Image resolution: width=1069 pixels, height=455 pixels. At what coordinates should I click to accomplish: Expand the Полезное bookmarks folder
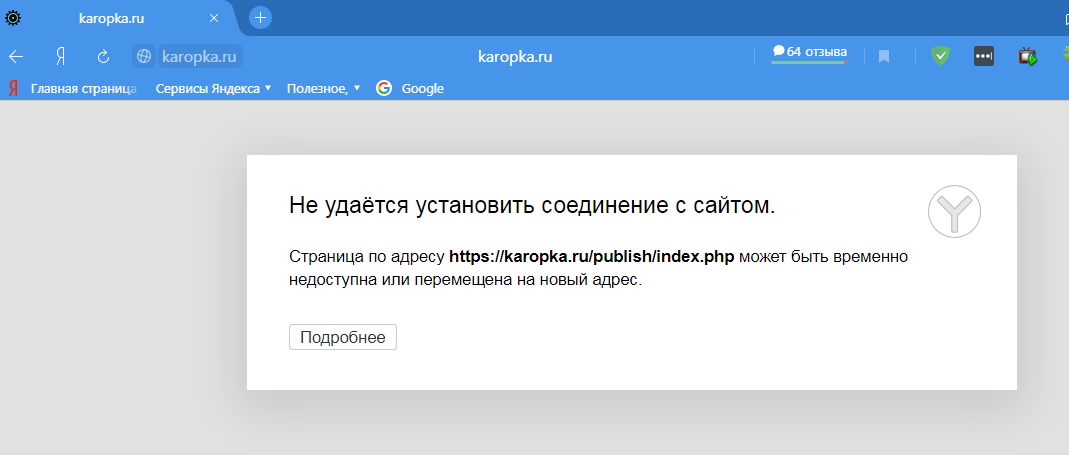pyautogui.click(x=323, y=88)
